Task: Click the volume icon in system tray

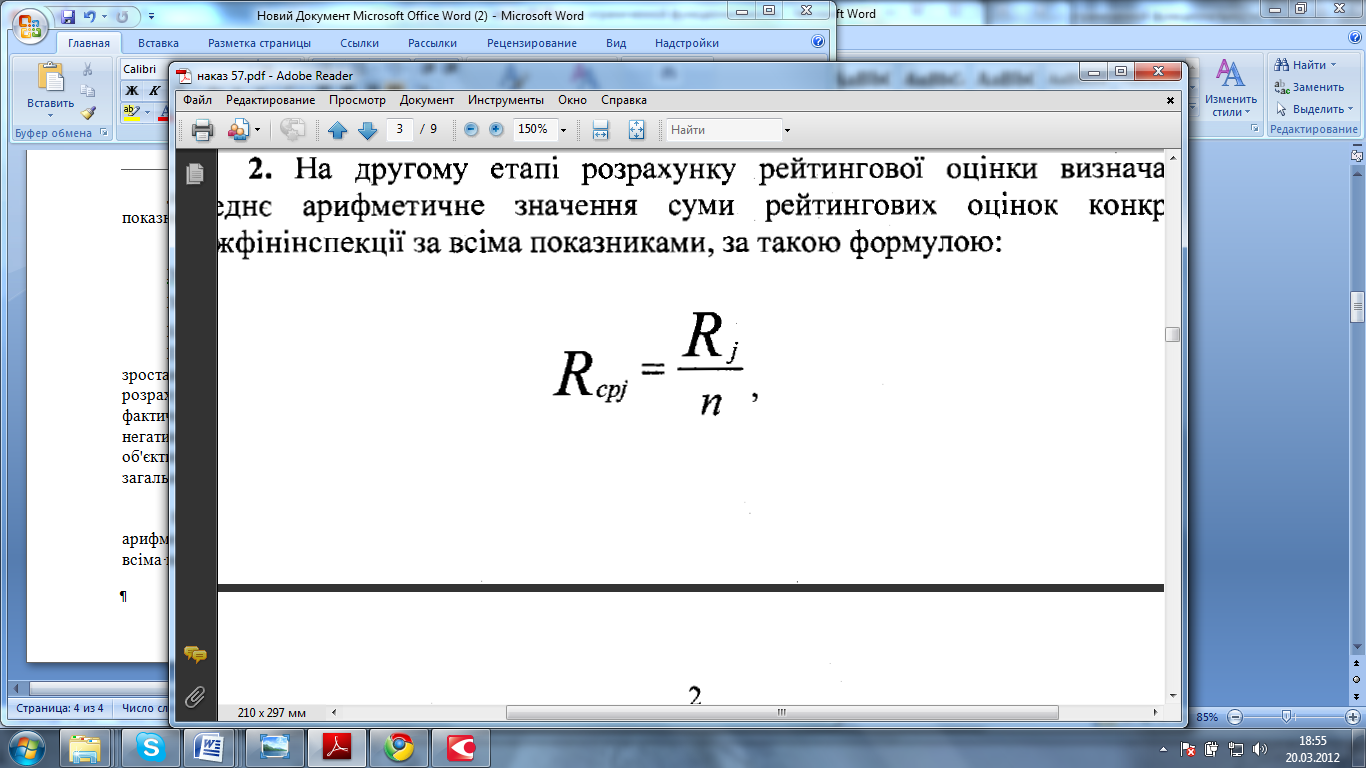Action: pos(1258,748)
